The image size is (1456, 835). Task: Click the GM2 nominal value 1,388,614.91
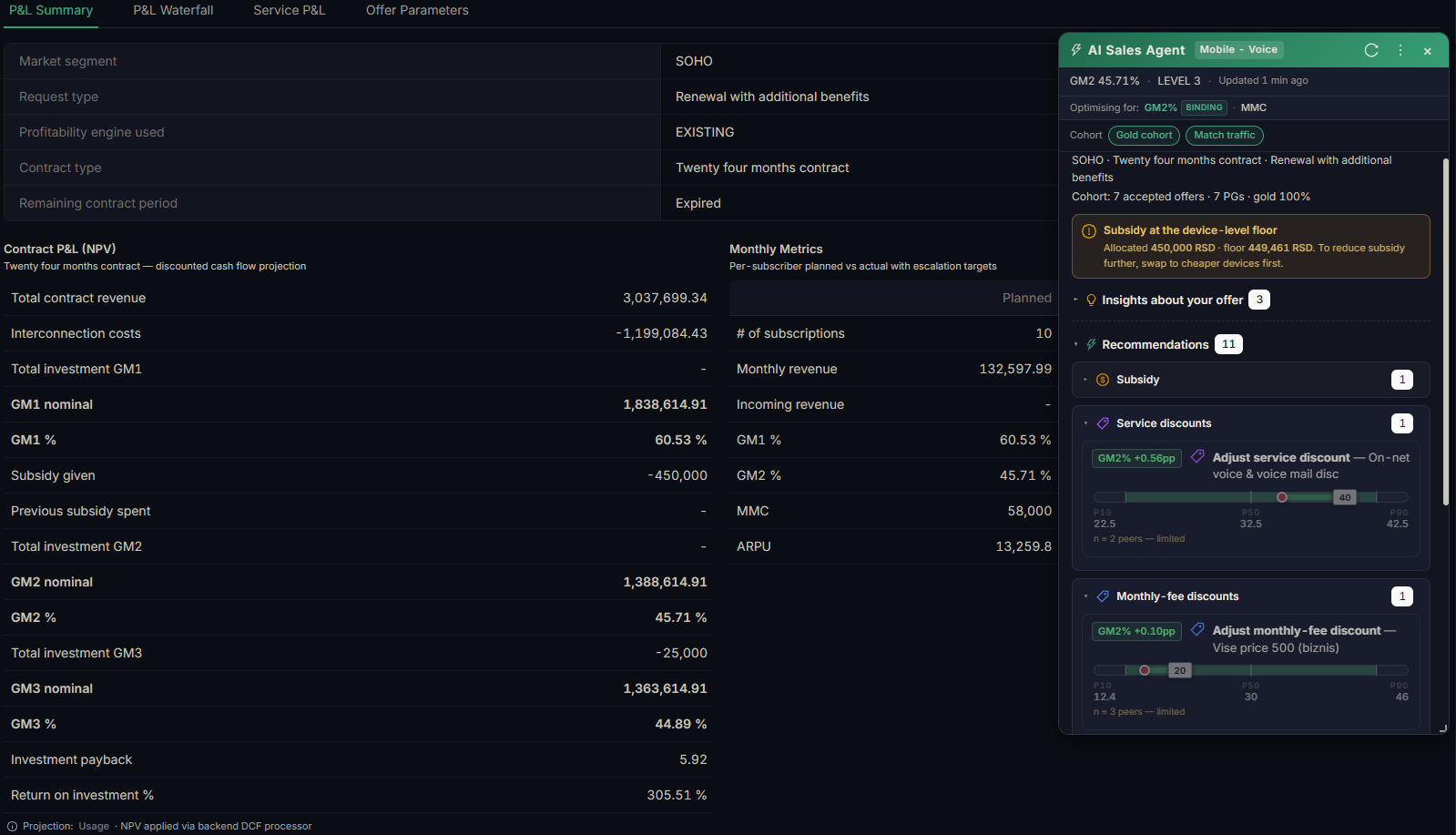click(x=665, y=582)
